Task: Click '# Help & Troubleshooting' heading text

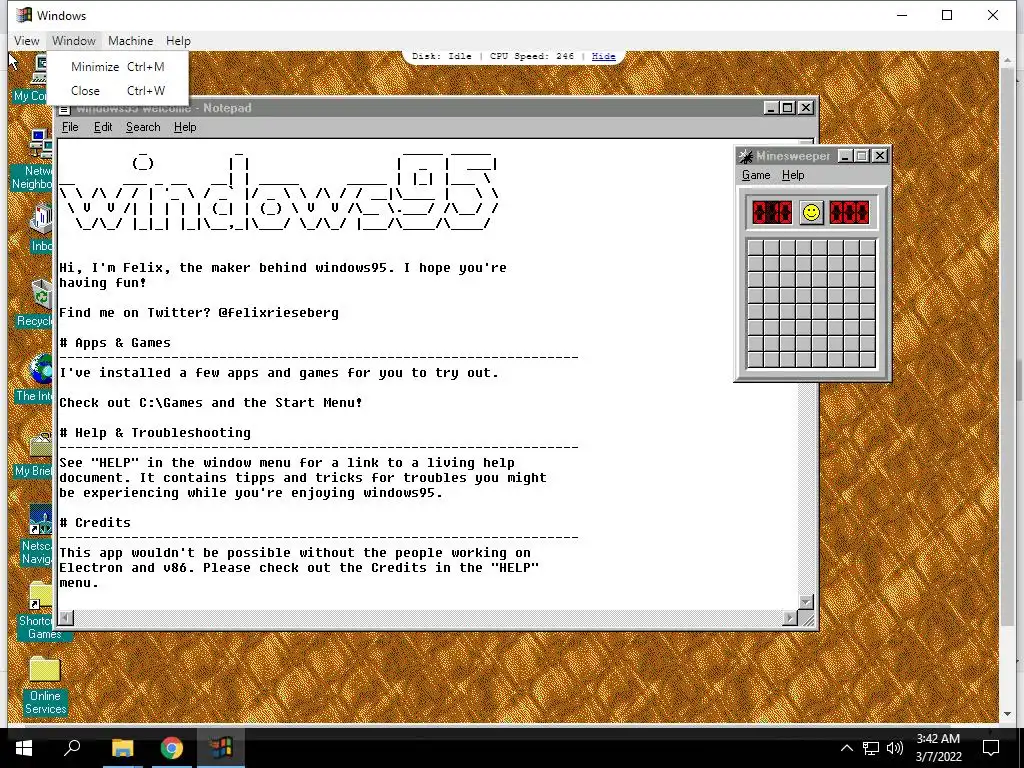Action: (x=155, y=433)
